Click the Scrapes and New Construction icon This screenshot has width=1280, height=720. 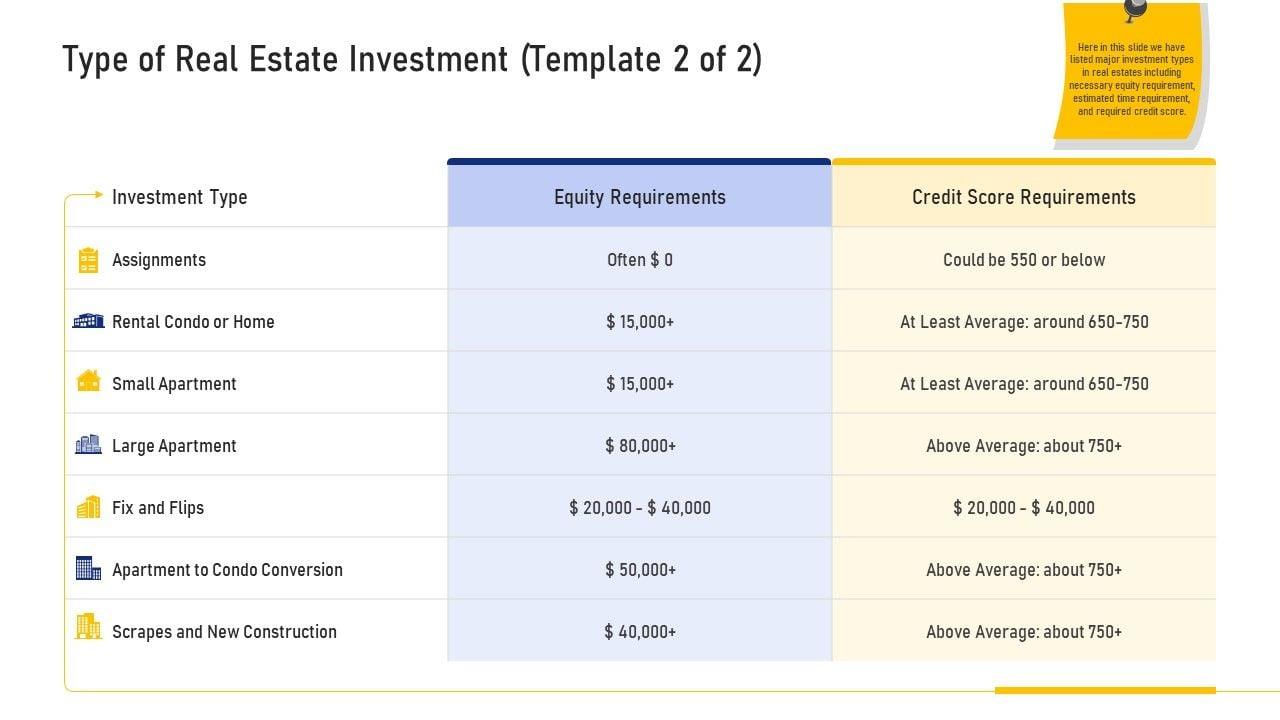tap(88, 627)
